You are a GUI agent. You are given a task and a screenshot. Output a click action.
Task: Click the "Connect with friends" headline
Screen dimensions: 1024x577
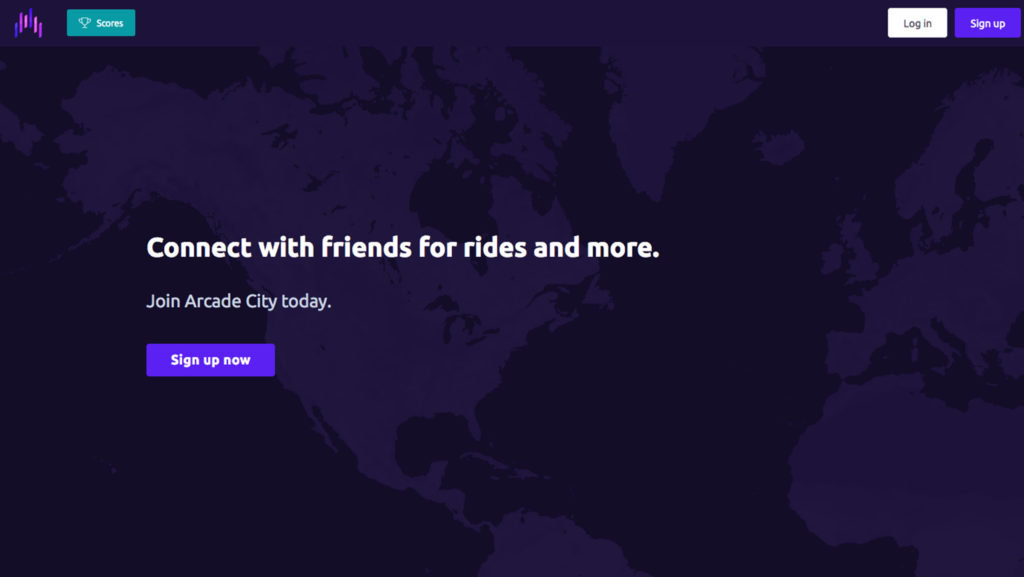(x=402, y=248)
